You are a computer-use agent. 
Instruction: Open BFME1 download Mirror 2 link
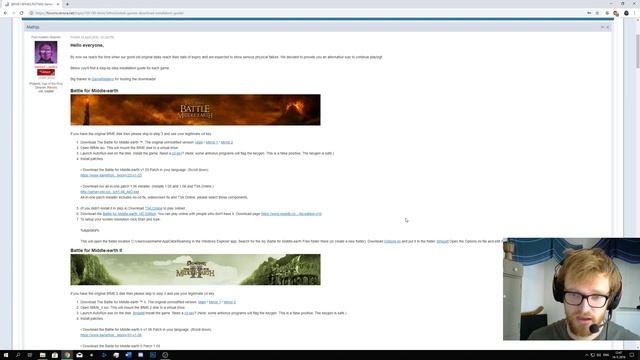227,142
